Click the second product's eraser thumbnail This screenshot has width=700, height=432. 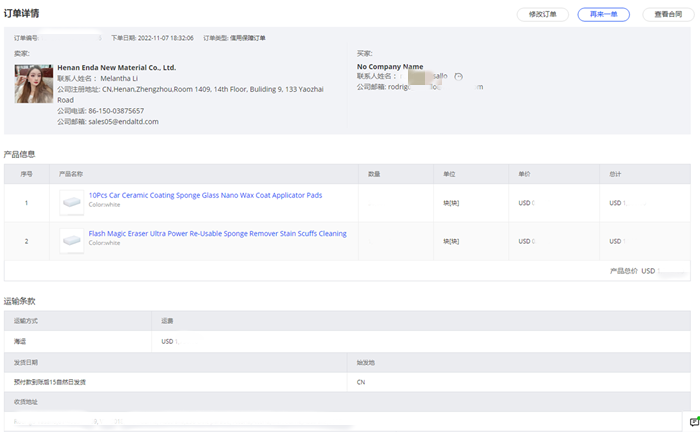point(72,240)
